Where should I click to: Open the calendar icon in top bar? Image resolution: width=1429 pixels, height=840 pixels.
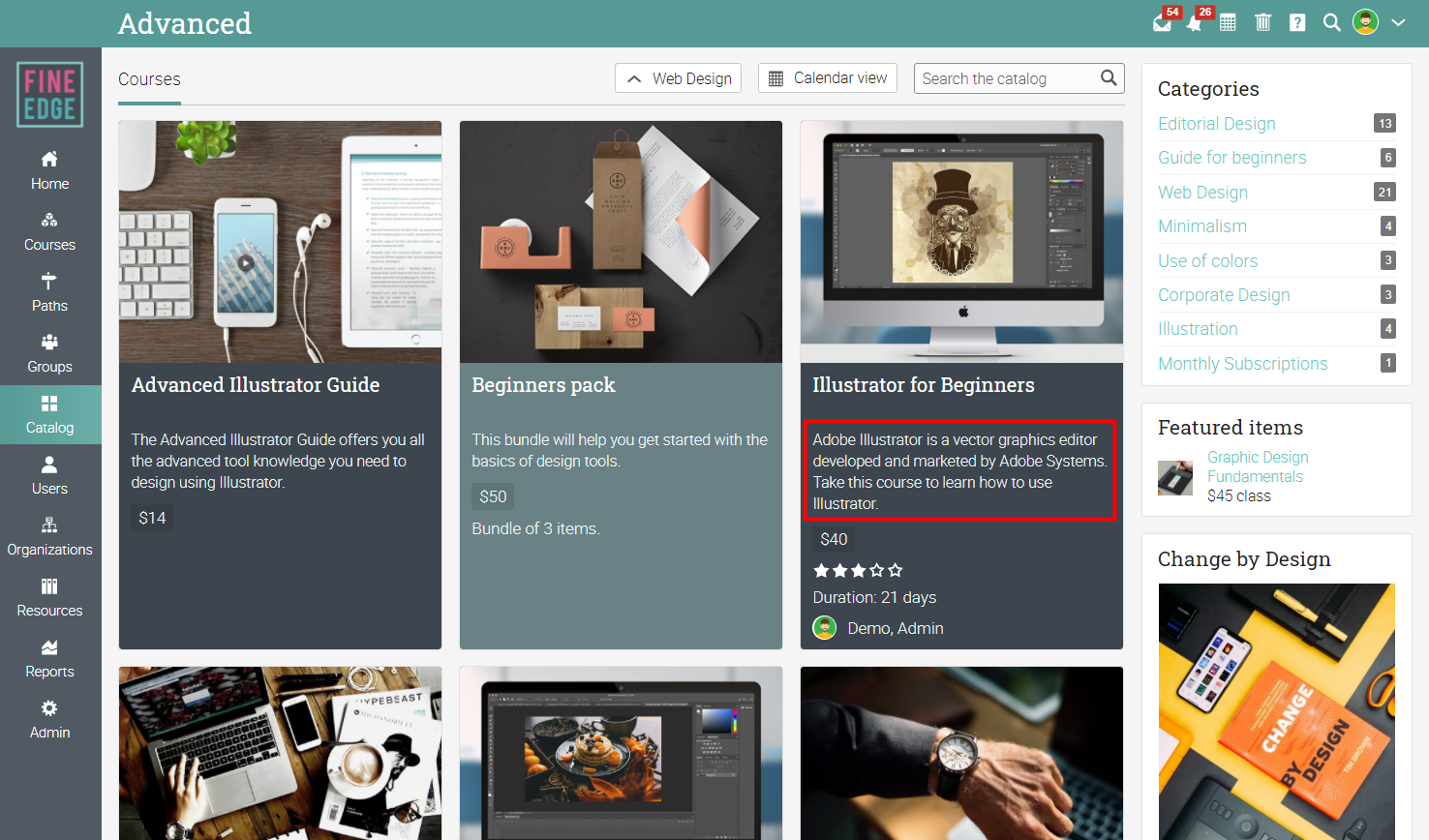point(1228,22)
